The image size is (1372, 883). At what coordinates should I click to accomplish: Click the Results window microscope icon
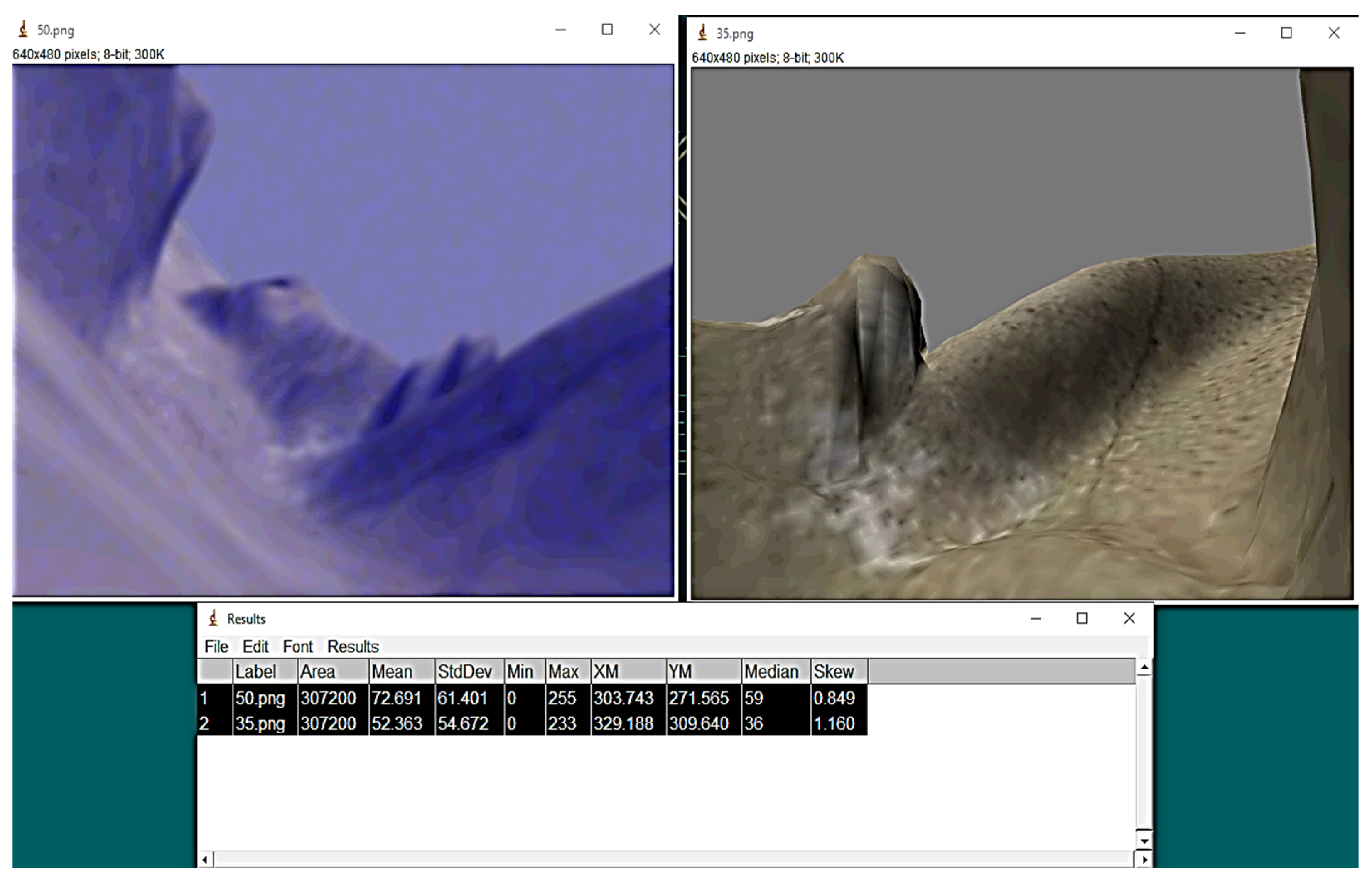pyautogui.click(x=213, y=618)
